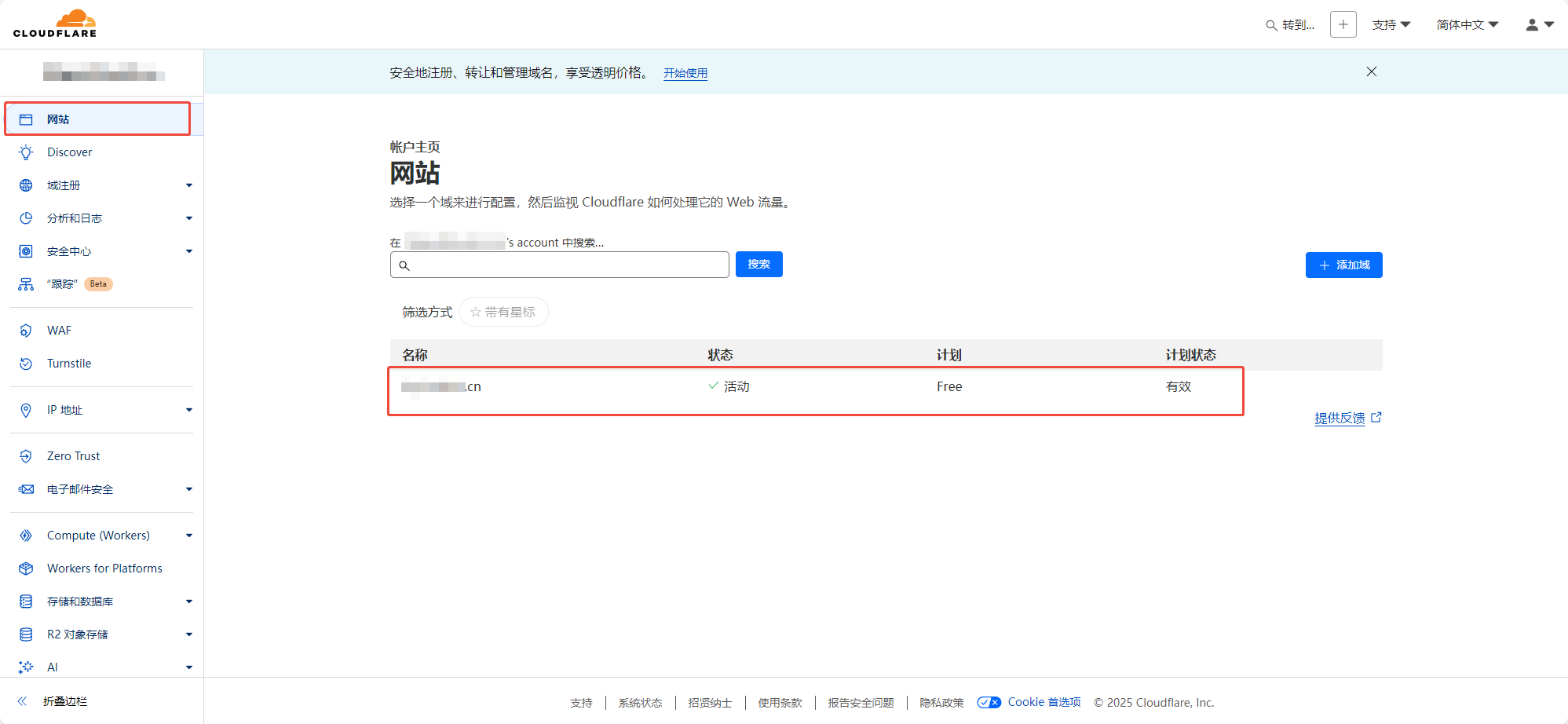This screenshot has width=1568, height=724.
Task: Expand the 域注册 sidebar section
Action: pos(189,185)
